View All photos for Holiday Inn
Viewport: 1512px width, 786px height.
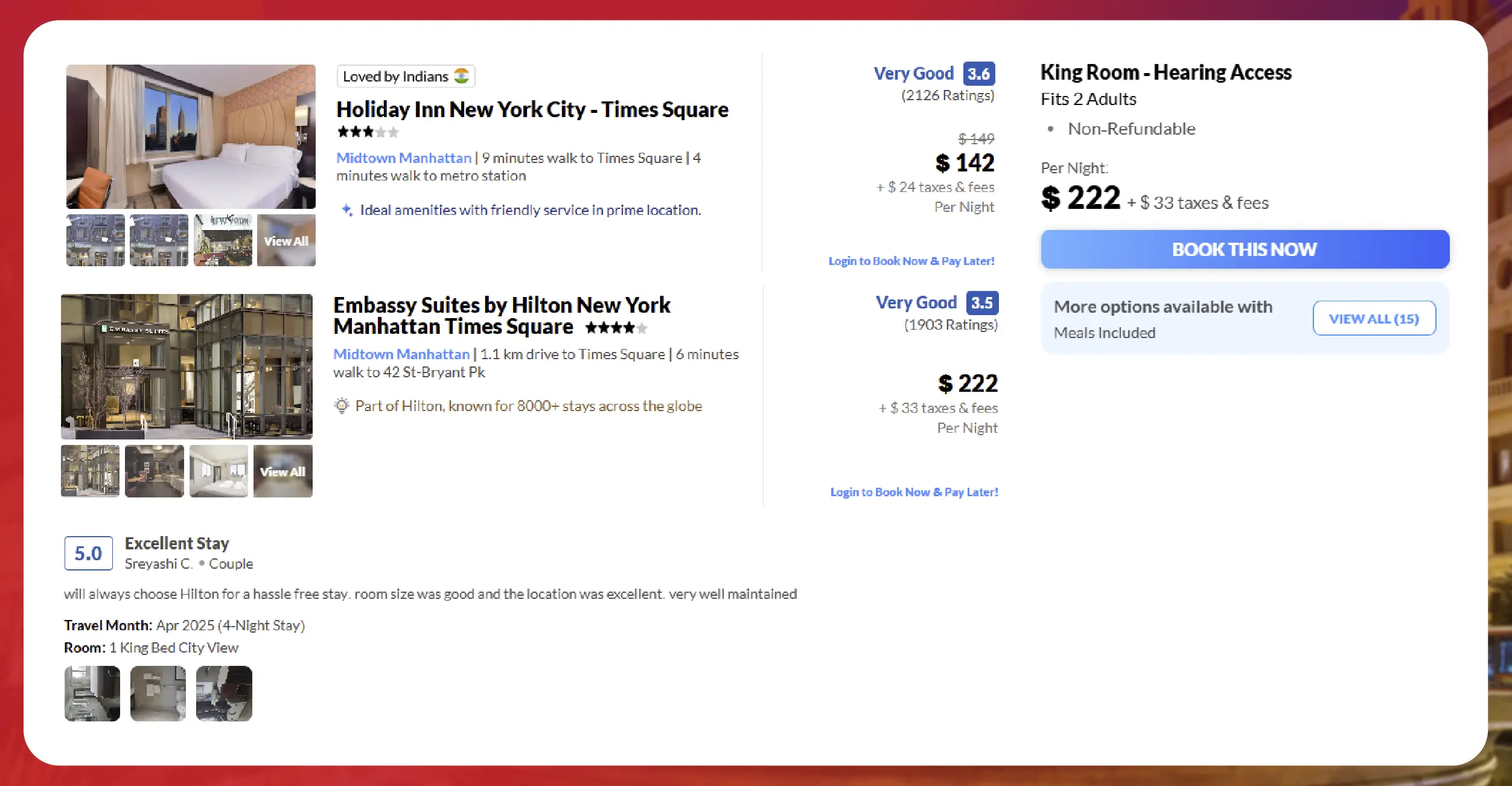[286, 240]
